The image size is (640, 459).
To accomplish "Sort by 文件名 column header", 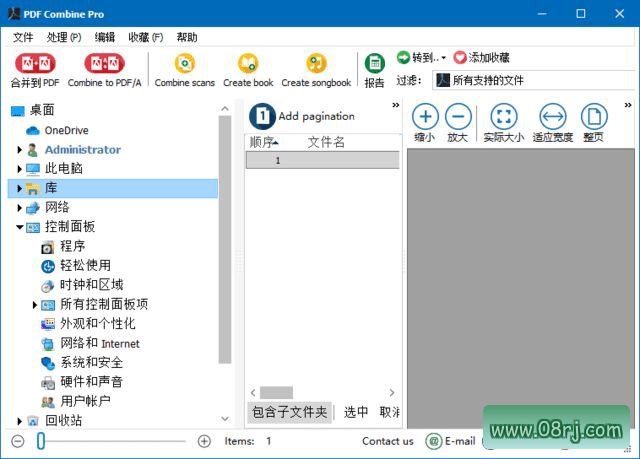I will click(326, 142).
